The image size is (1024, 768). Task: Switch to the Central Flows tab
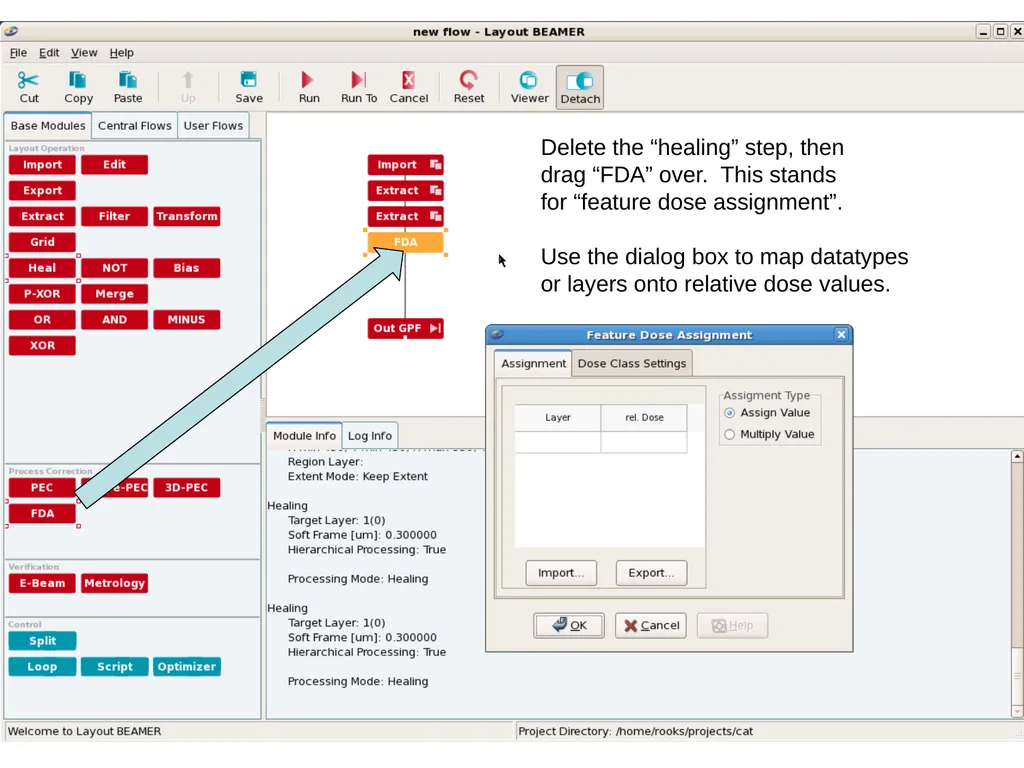135,126
